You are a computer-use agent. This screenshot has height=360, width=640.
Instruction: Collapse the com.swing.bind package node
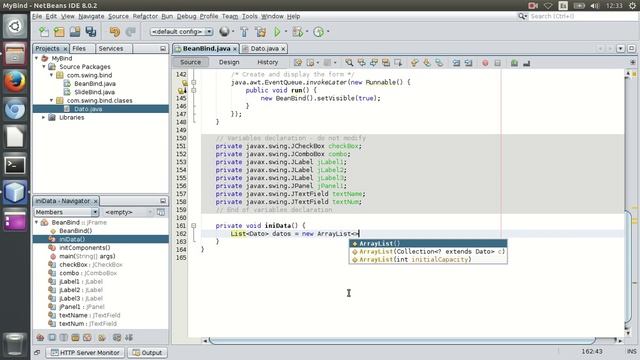(x=51, y=75)
